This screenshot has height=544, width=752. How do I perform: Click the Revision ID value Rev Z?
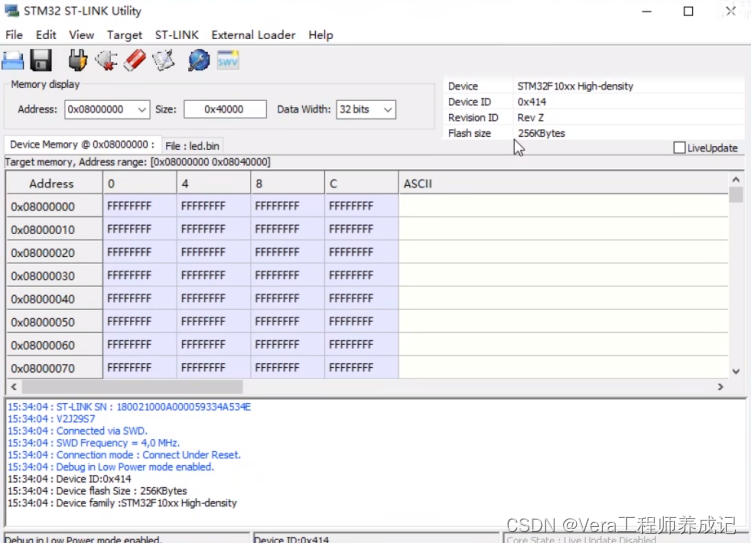click(x=530, y=118)
